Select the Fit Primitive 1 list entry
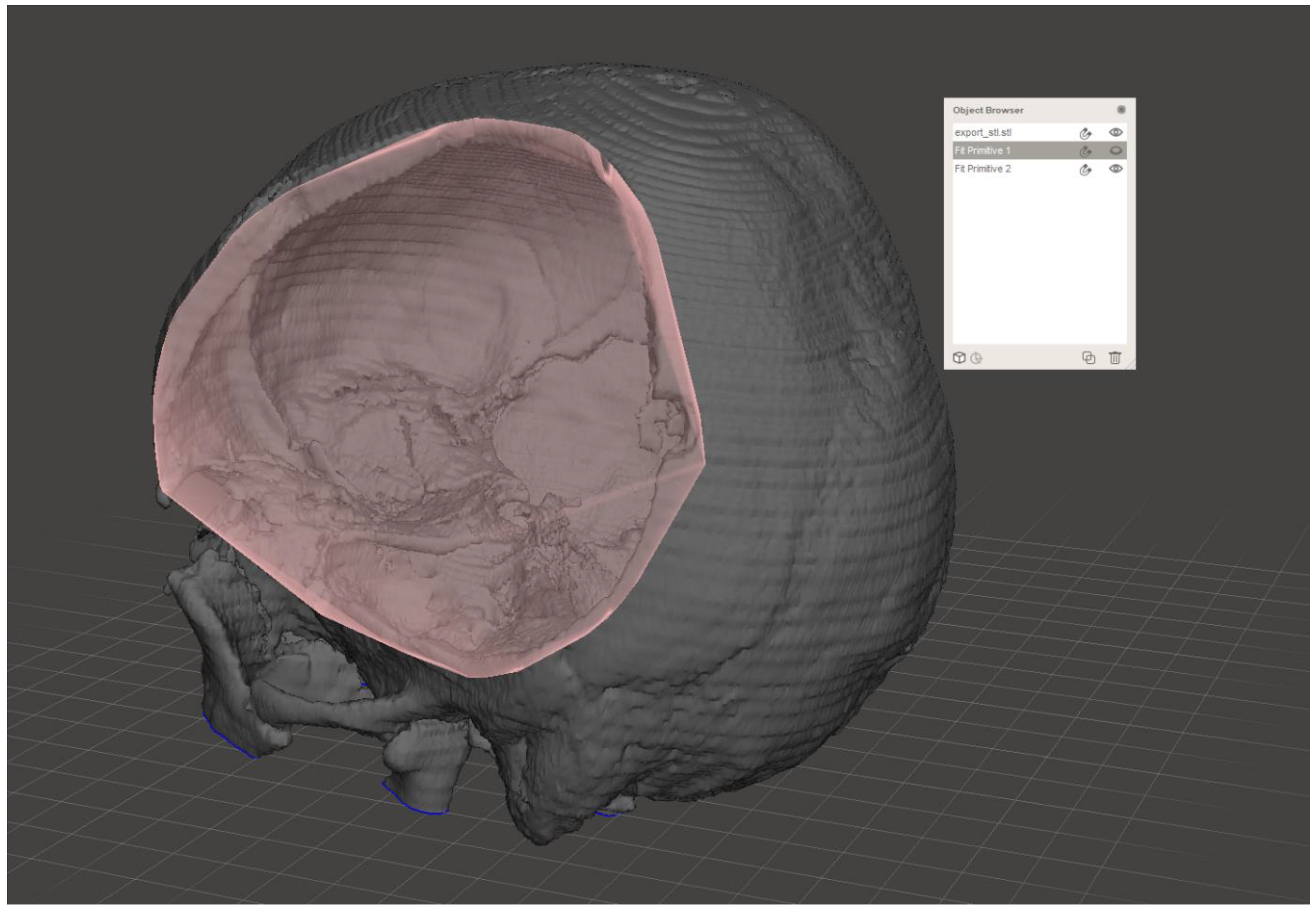This screenshot has height=910, width=1316. [983, 151]
